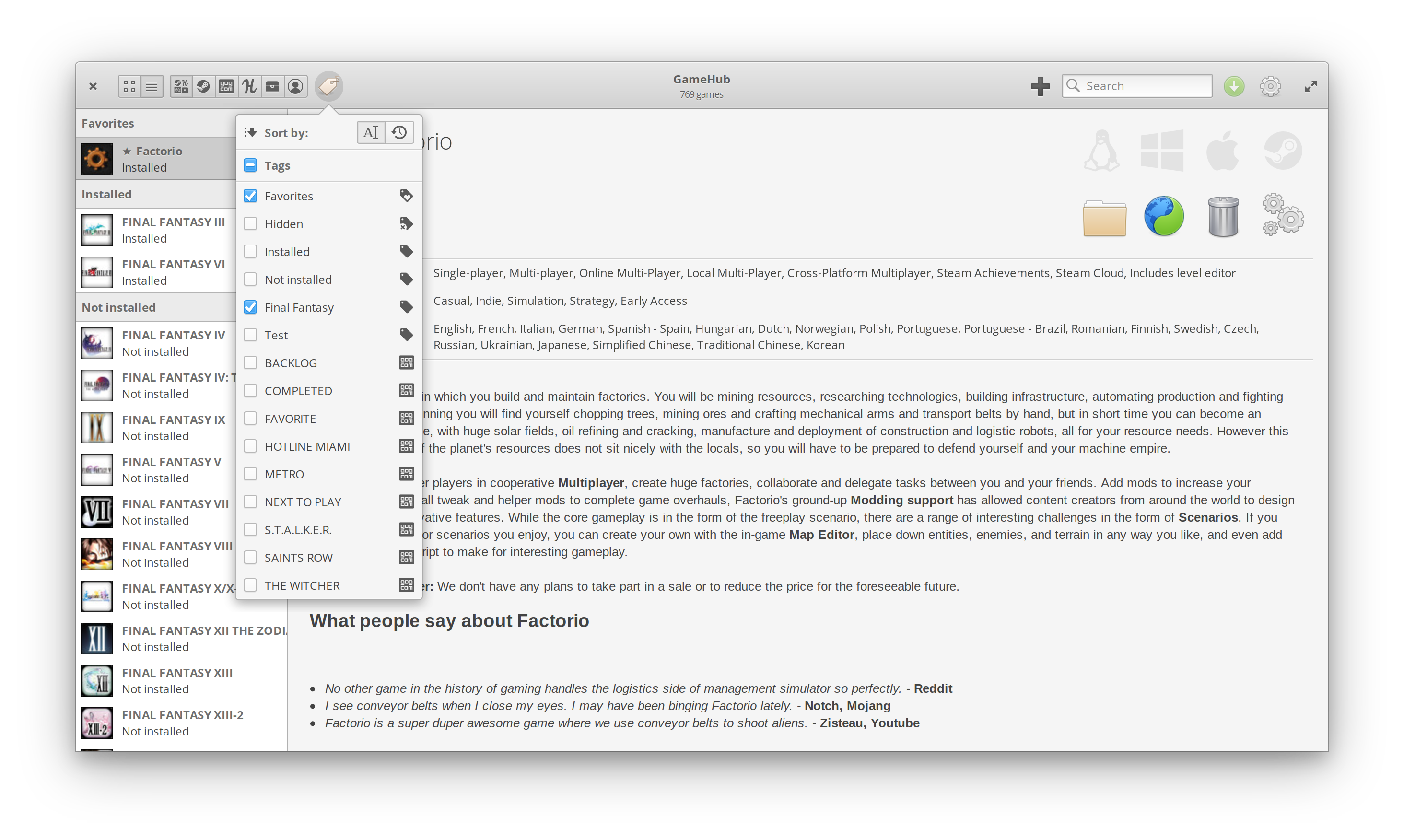Viewport: 1404px width, 840px height.
Task: Open Factorio store page globe icon
Action: coord(1163,216)
